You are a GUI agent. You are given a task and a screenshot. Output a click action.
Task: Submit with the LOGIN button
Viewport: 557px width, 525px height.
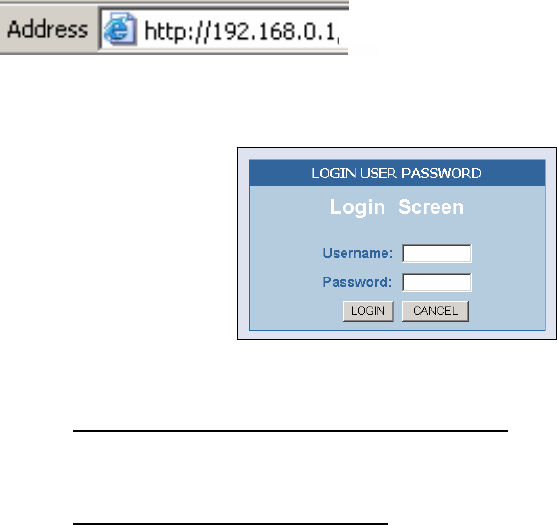(368, 311)
